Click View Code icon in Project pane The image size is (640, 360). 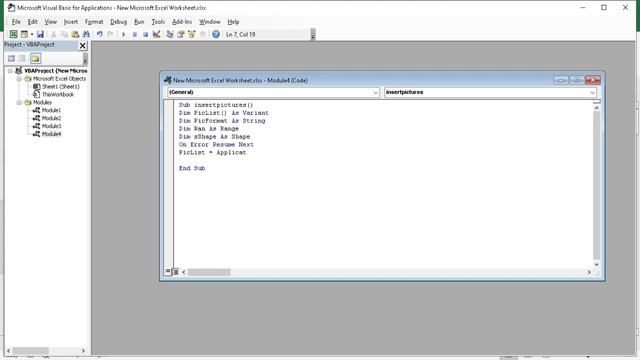click(11, 58)
